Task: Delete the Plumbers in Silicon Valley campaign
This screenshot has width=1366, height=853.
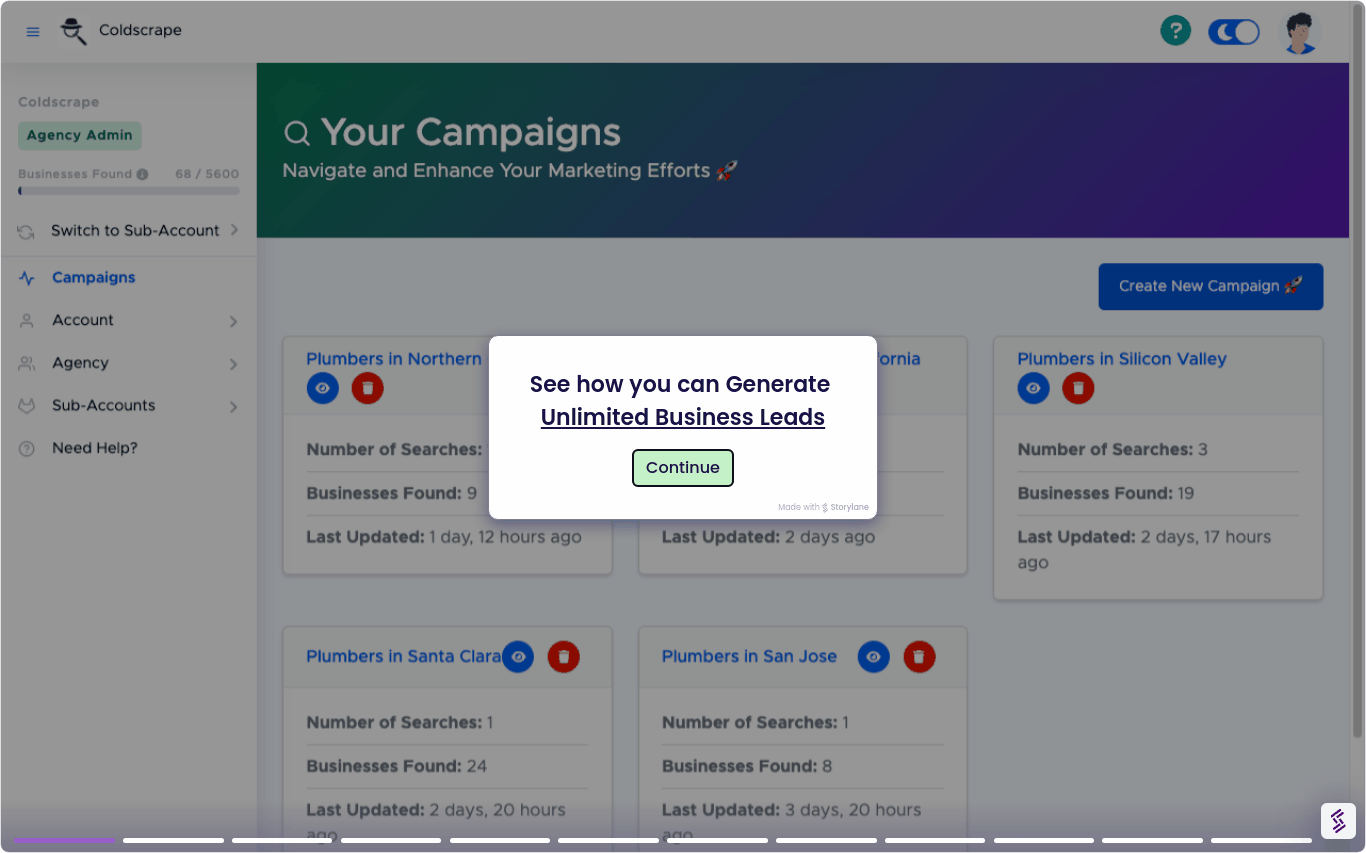Action: (1078, 388)
